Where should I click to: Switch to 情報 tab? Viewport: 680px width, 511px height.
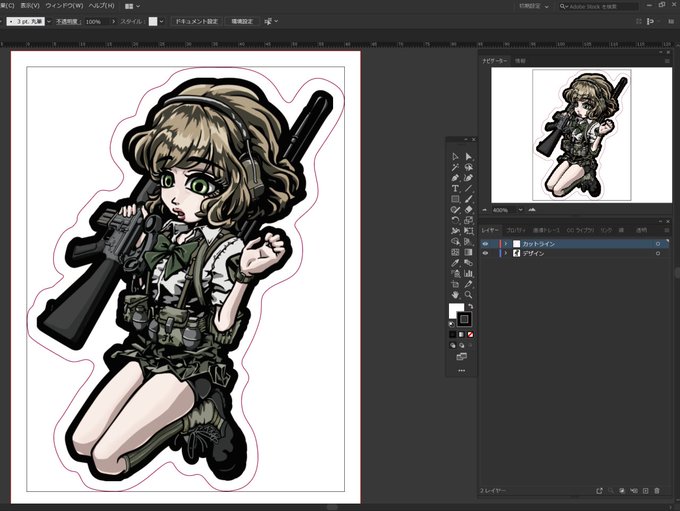coord(520,61)
